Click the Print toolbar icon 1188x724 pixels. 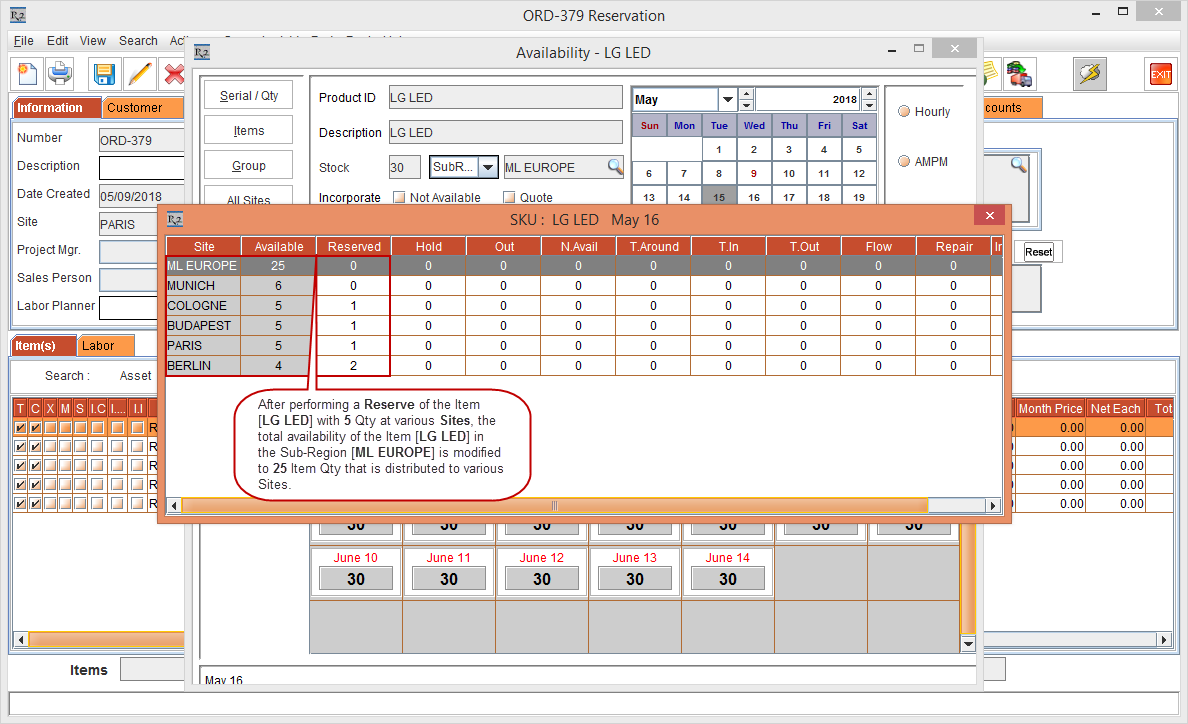pos(61,74)
